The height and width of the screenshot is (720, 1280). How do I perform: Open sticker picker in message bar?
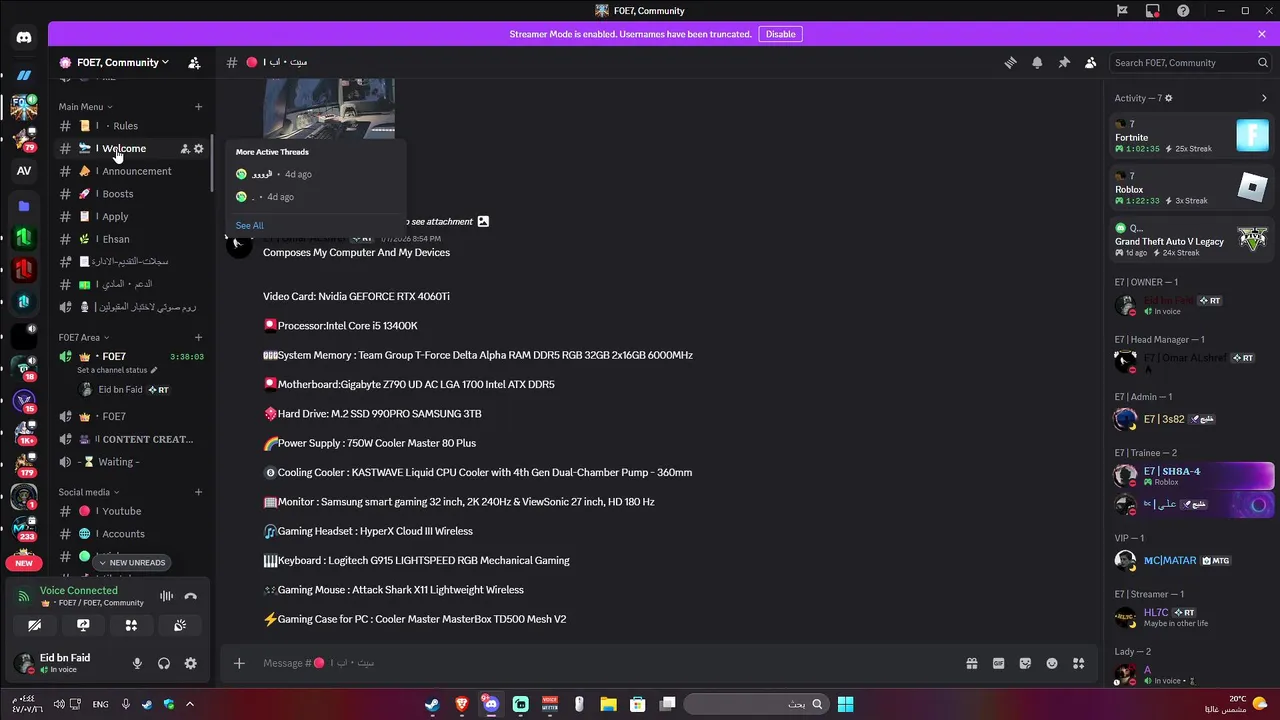1025,663
